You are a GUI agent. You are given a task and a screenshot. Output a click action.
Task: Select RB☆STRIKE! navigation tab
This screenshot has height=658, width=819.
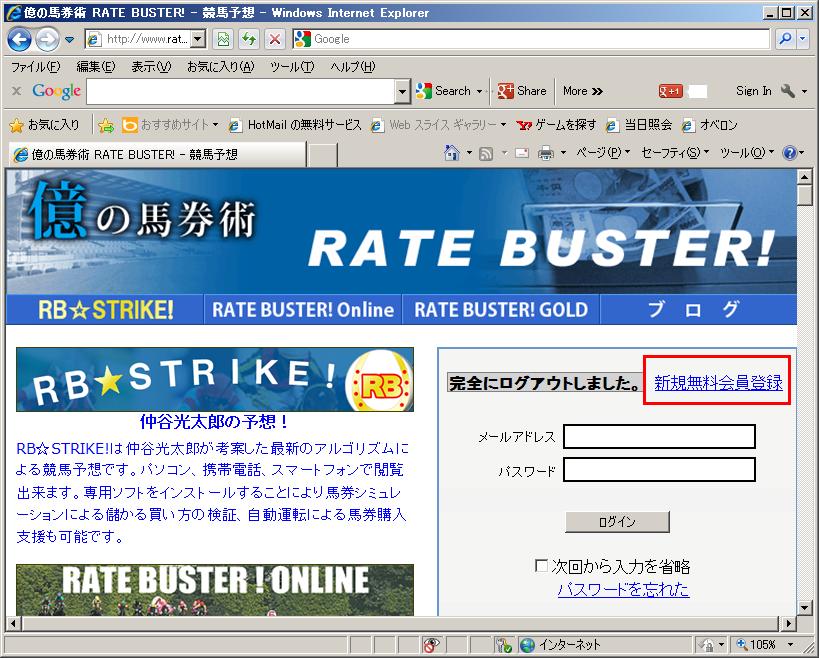pos(105,310)
